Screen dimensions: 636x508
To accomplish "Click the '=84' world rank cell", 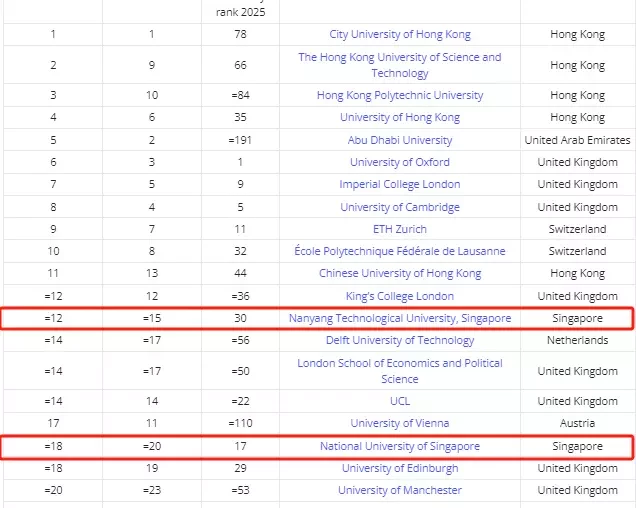I will (240, 95).
